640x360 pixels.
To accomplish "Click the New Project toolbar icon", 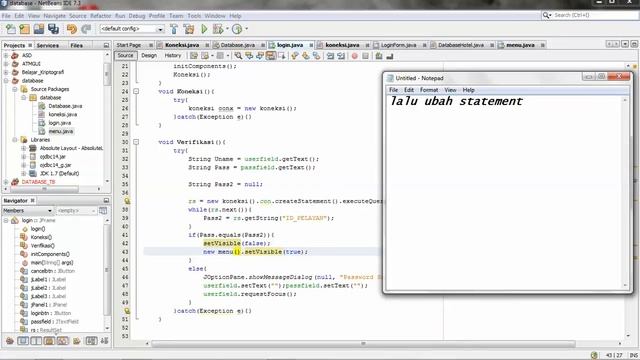I will [24, 29].
